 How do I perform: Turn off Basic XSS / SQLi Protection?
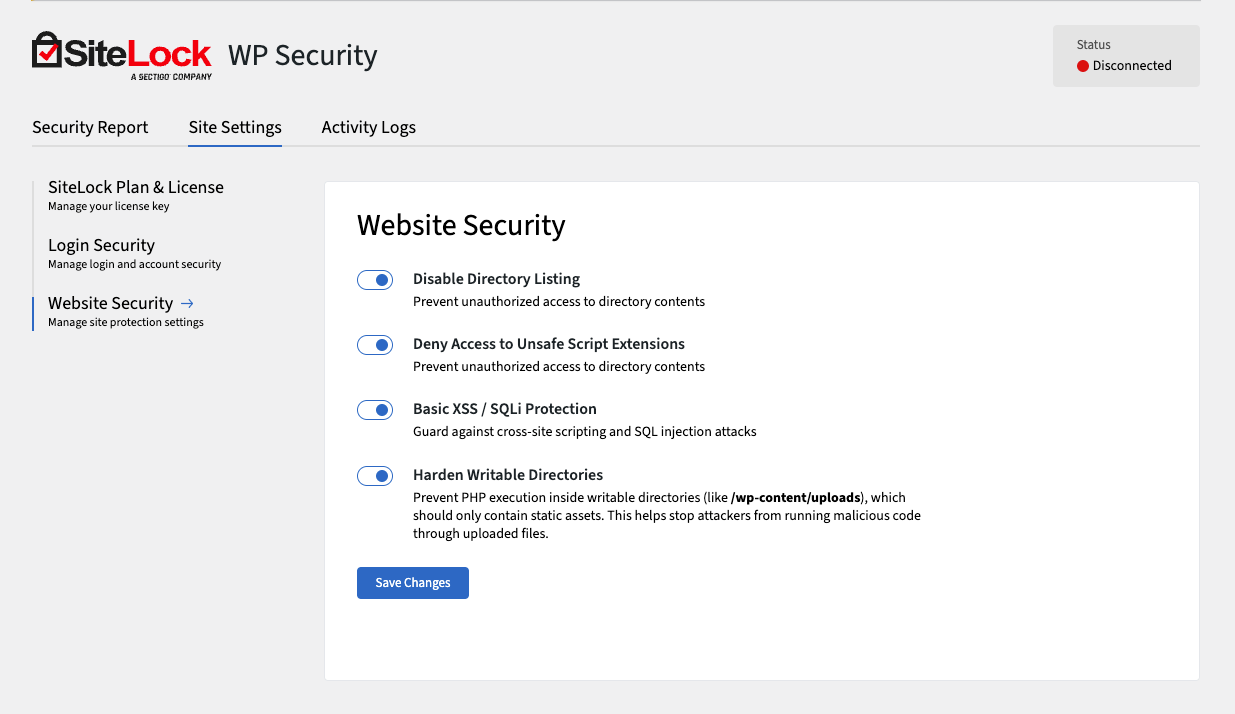[x=375, y=410]
